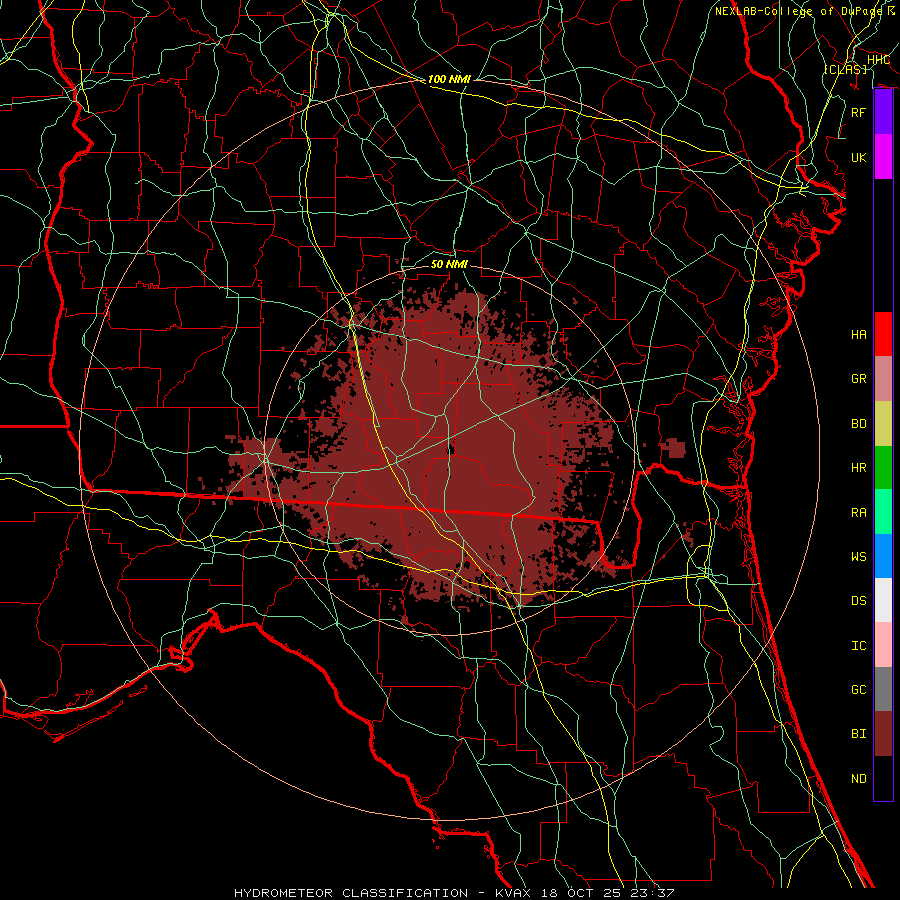900x900 pixels.
Task: Click the magenta UK legend color swatch
Action: click(x=883, y=157)
